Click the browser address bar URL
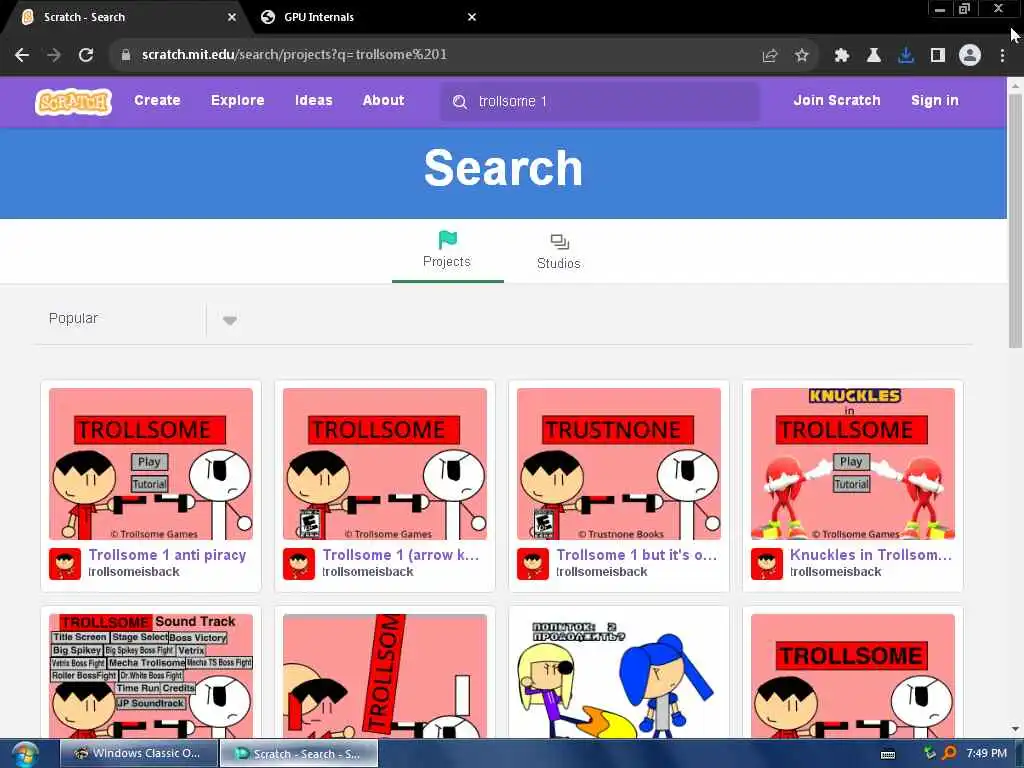This screenshot has width=1024, height=768. tap(294, 55)
